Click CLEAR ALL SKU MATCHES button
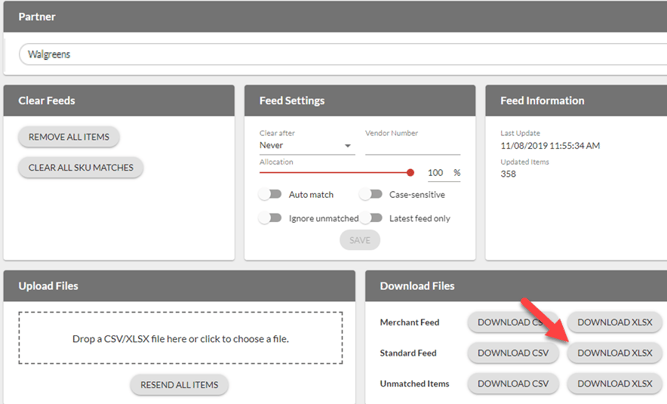This screenshot has height=404, width=667. [x=81, y=168]
